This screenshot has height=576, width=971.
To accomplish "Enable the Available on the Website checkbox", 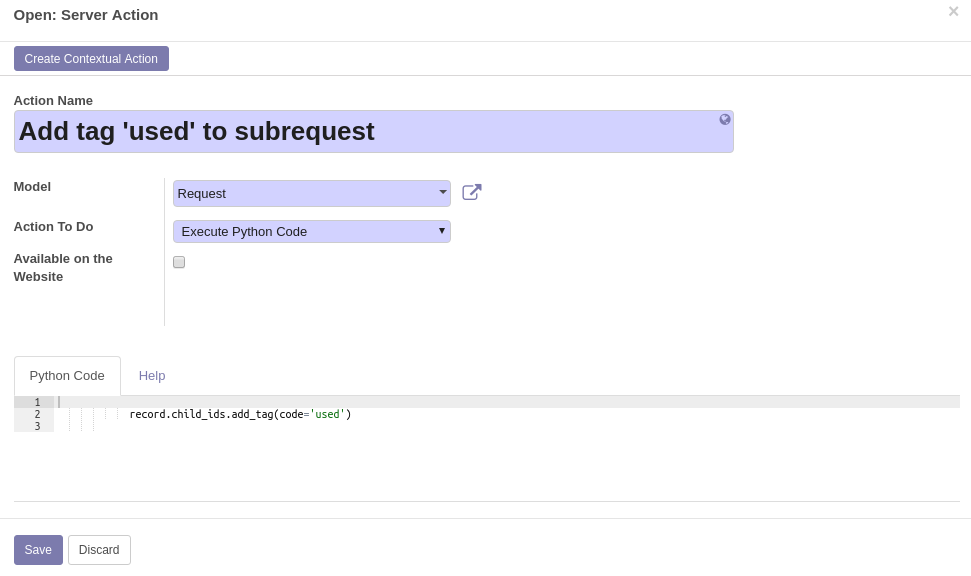I will pyautogui.click(x=179, y=262).
